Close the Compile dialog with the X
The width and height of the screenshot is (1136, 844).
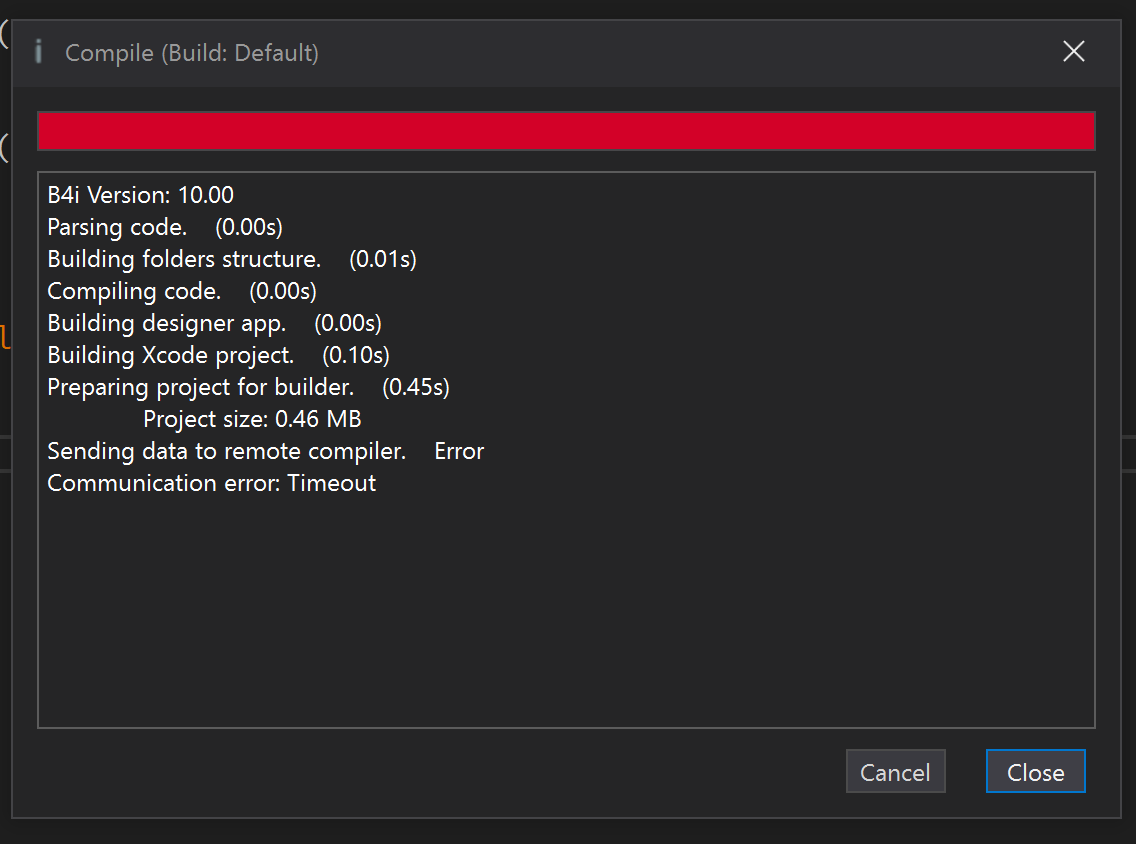click(x=1073, y=52)
